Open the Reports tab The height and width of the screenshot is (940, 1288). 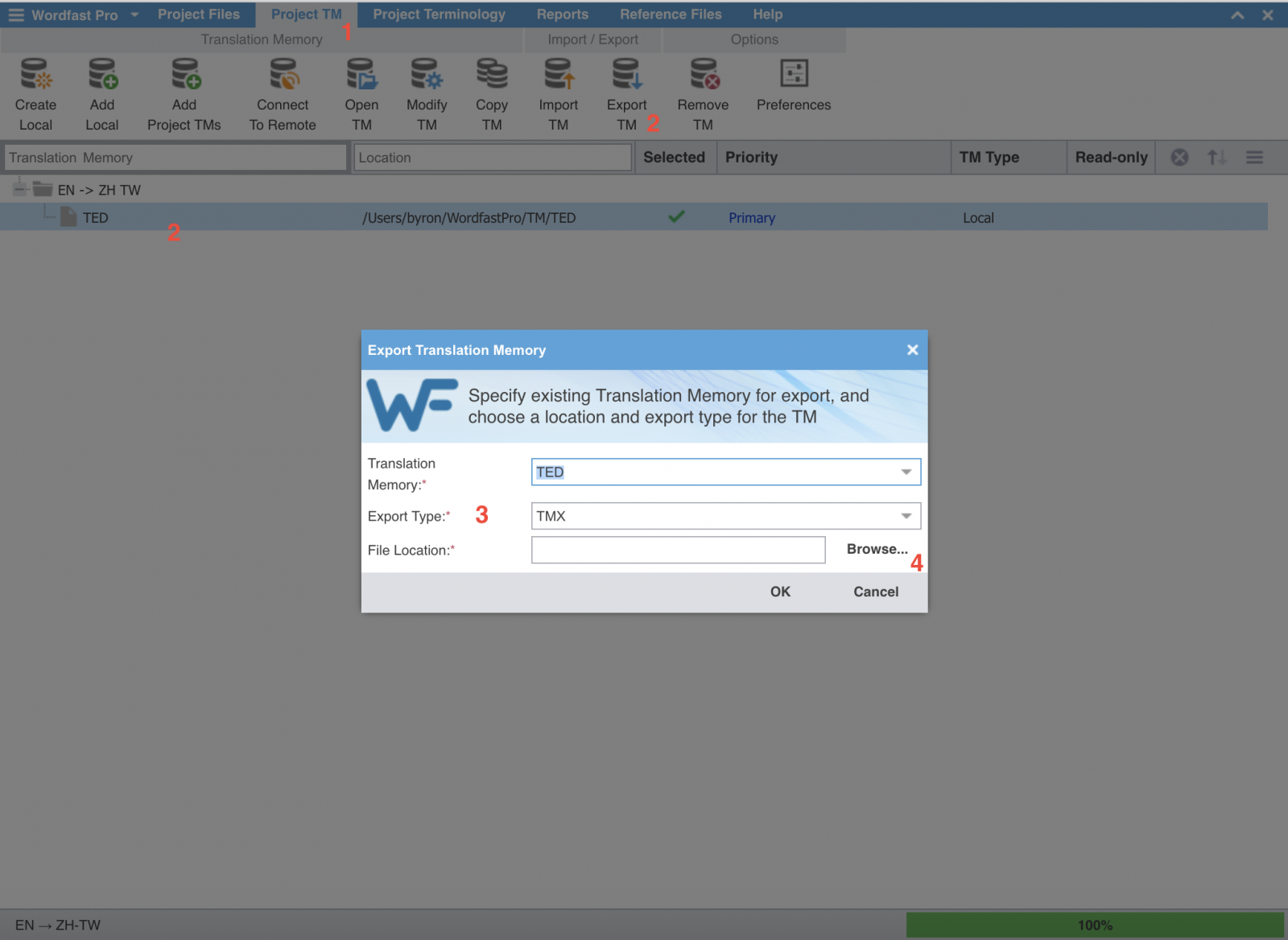(x=562, y=14)
